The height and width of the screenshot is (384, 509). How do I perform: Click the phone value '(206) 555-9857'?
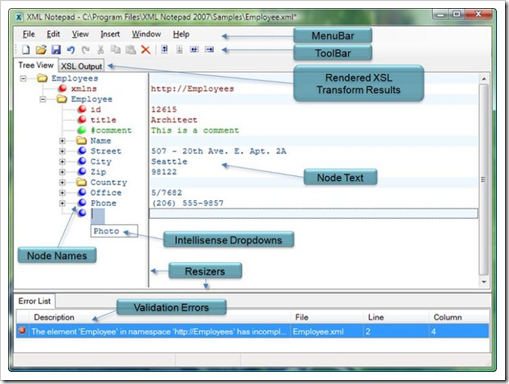[188, 203]
